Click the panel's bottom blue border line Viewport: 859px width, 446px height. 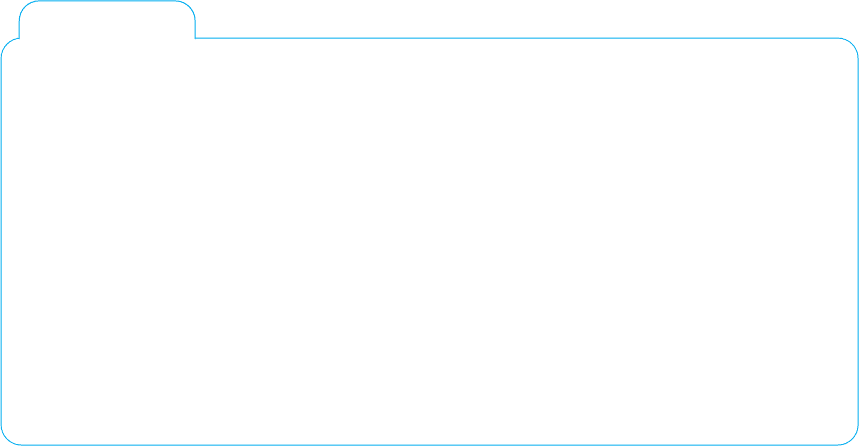point(430,444)
